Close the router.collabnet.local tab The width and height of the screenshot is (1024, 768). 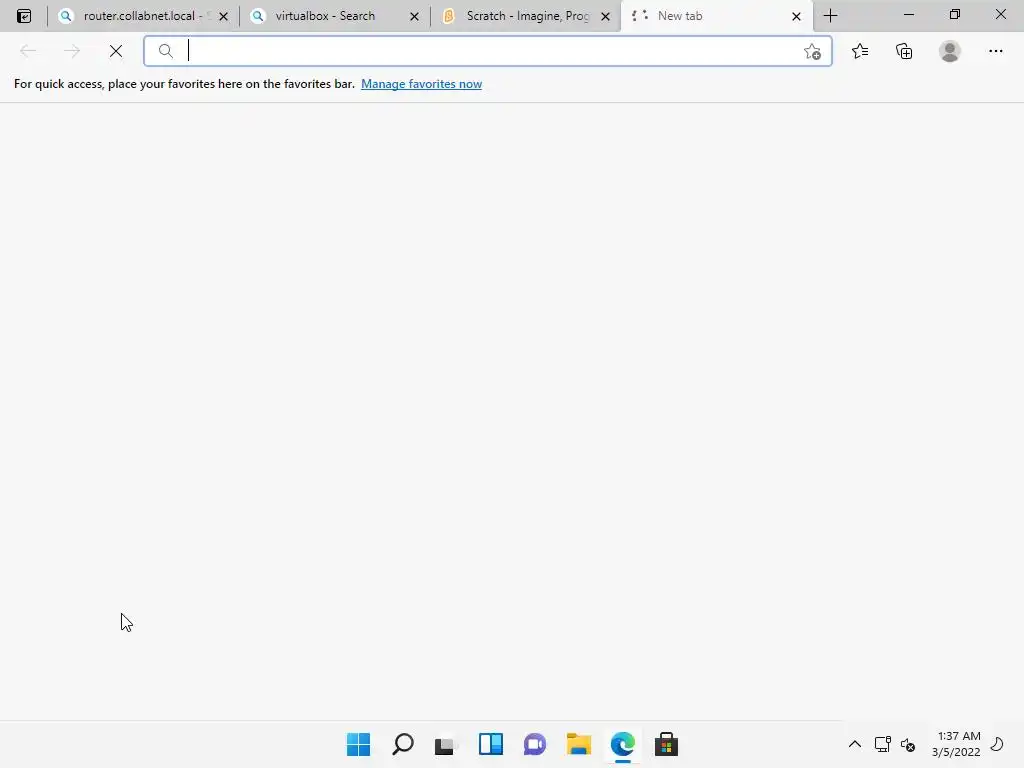pos(223,16)
